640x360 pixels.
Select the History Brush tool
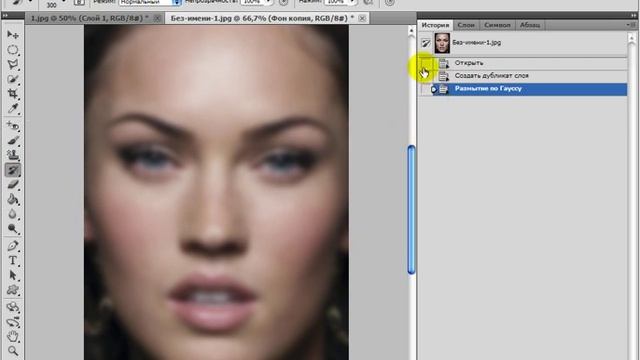click(13, 170)
